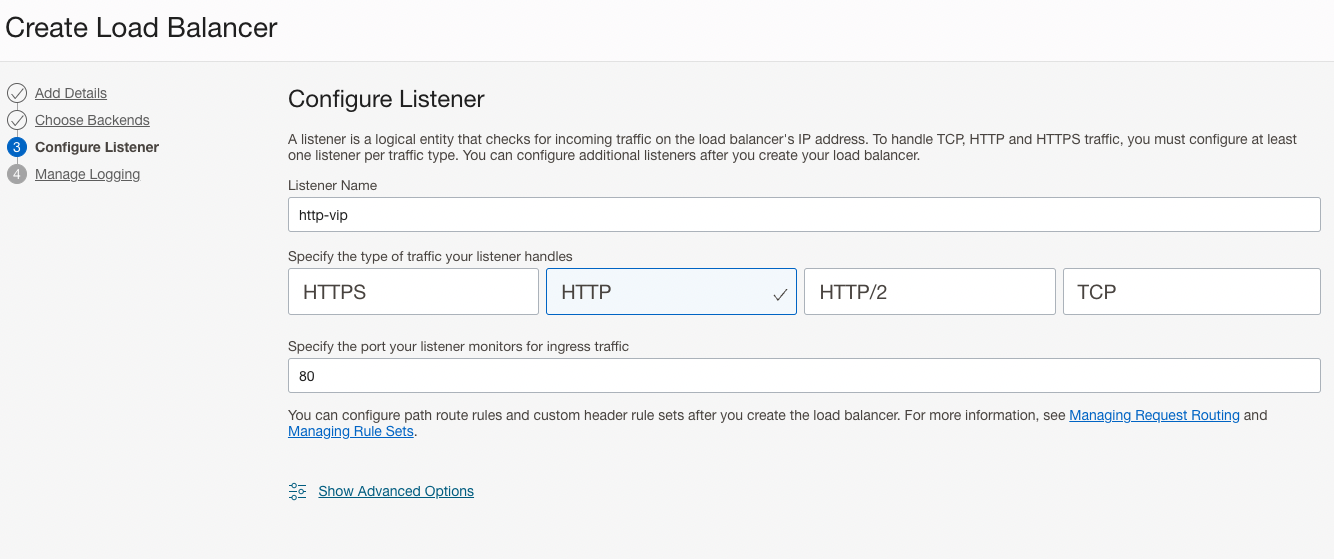Screen dimensions: 1334x559
Task: Click the 'Specify the port your listener monitors' label
Action: (458, 347)
